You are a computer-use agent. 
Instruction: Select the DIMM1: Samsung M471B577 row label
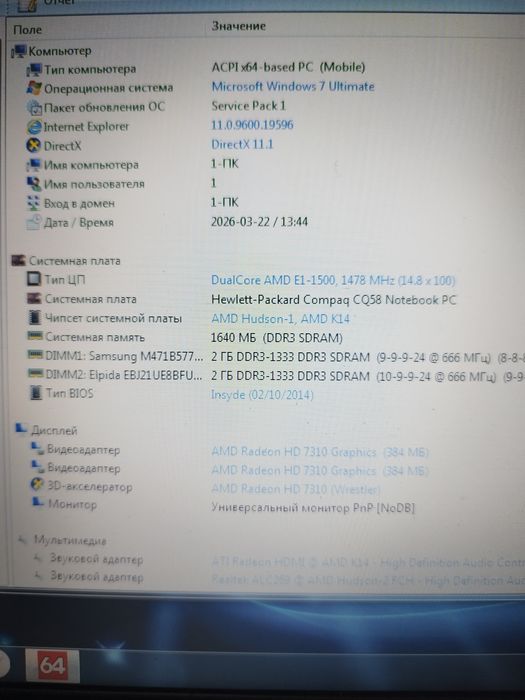[x=124, y=356]
